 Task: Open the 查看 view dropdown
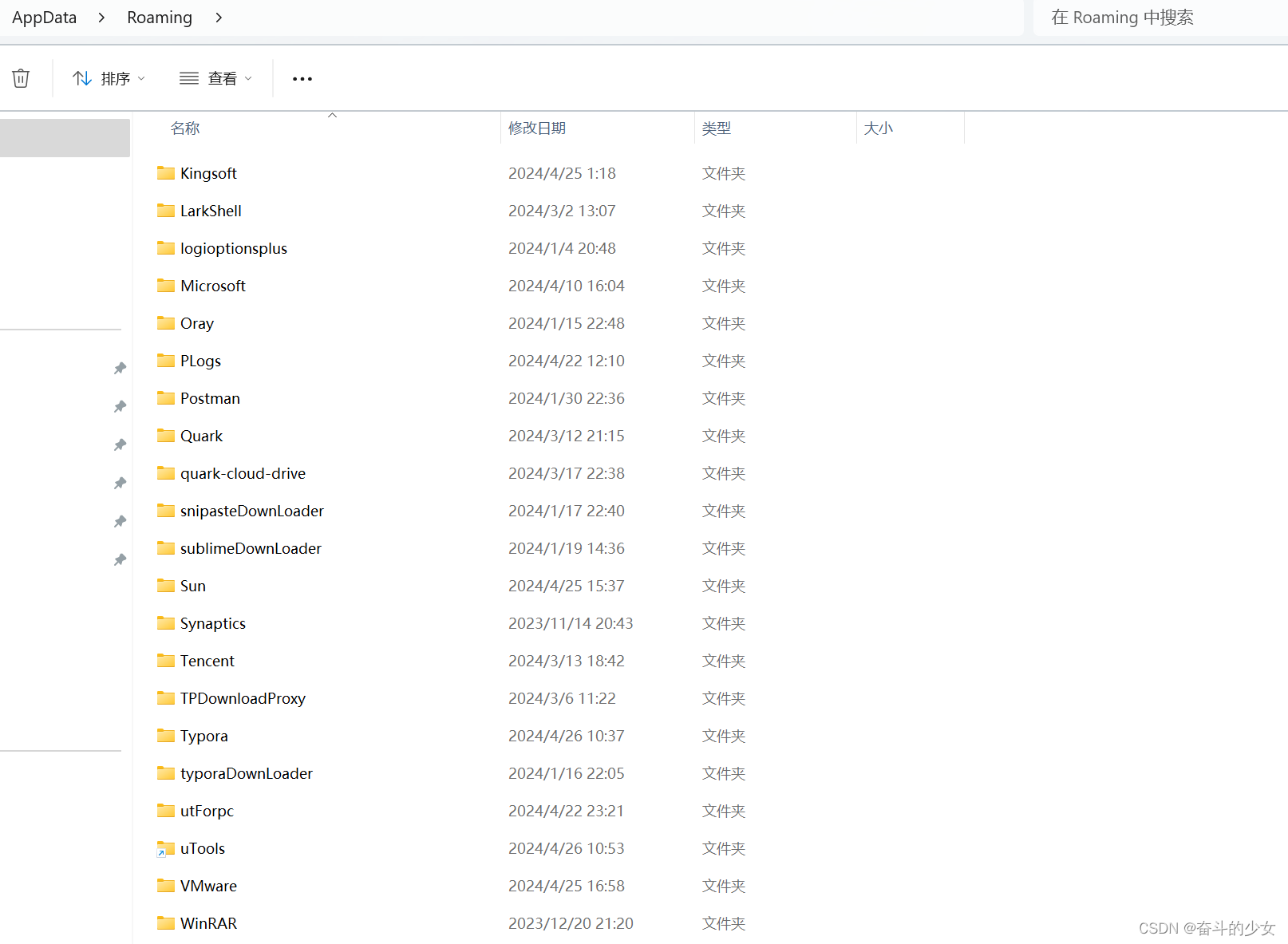[215, 78]
